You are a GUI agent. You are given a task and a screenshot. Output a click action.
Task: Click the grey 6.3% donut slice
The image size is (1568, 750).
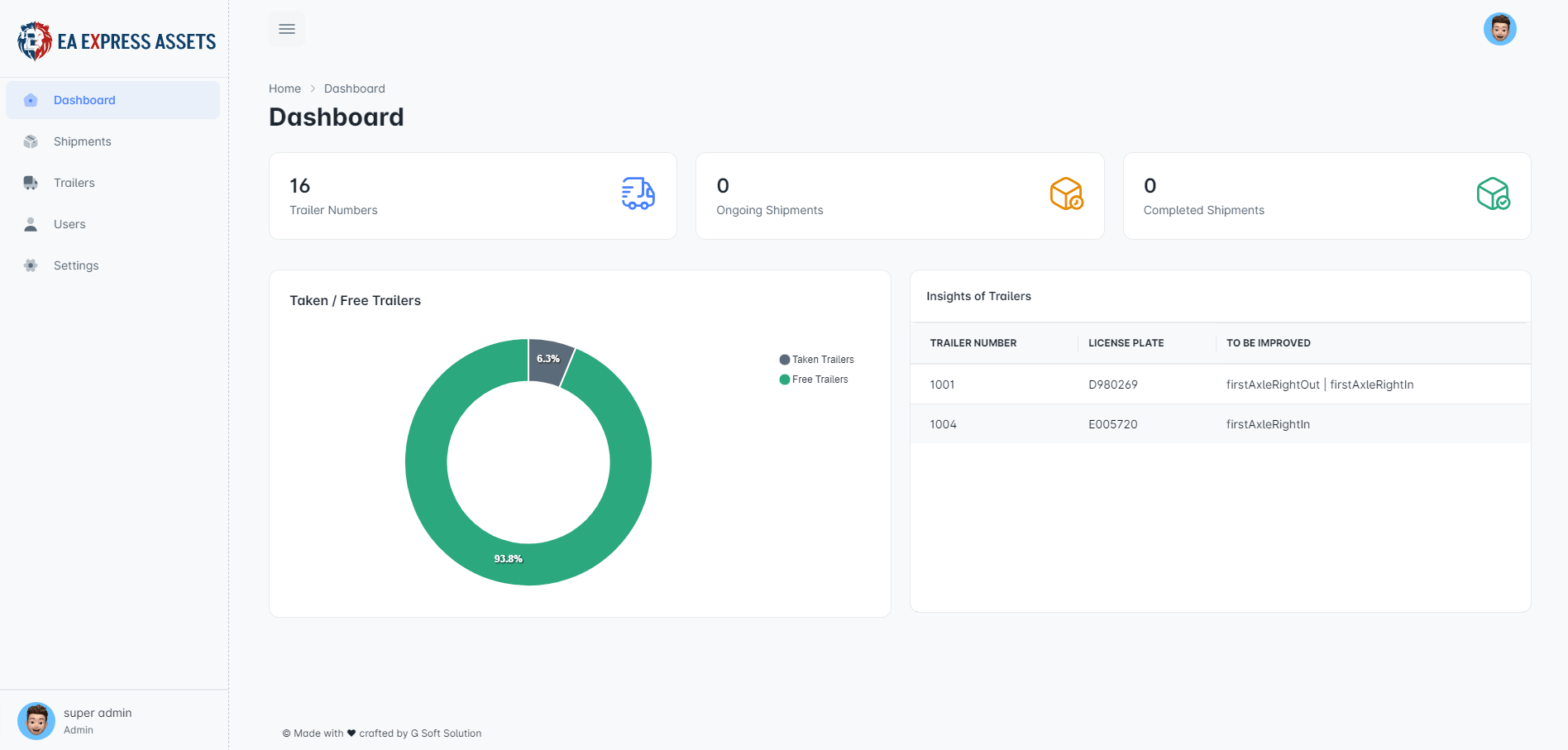[548, 360]
